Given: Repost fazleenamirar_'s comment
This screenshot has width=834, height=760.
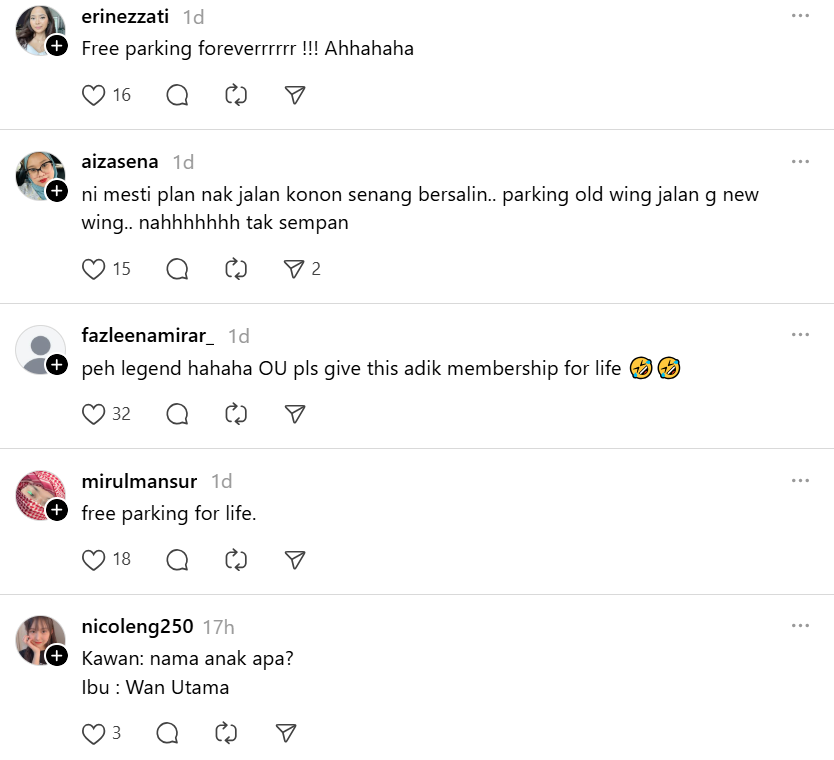Looking at the screenshot, I should point(236,414).
